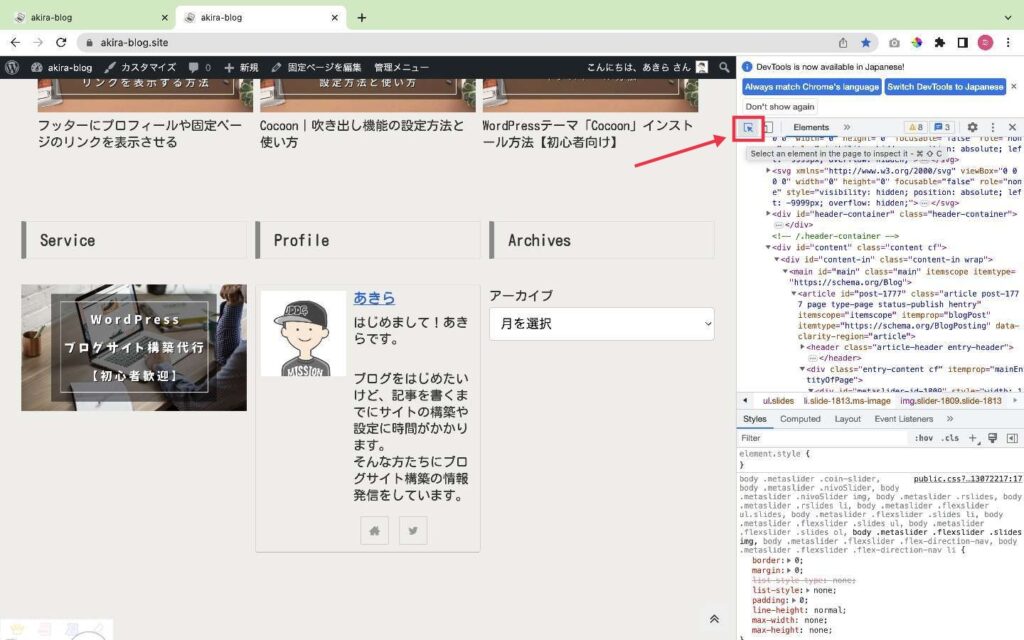Expand the header-container div node
The height and width of the screenshot is (640, 1024).
click(768, 214)
